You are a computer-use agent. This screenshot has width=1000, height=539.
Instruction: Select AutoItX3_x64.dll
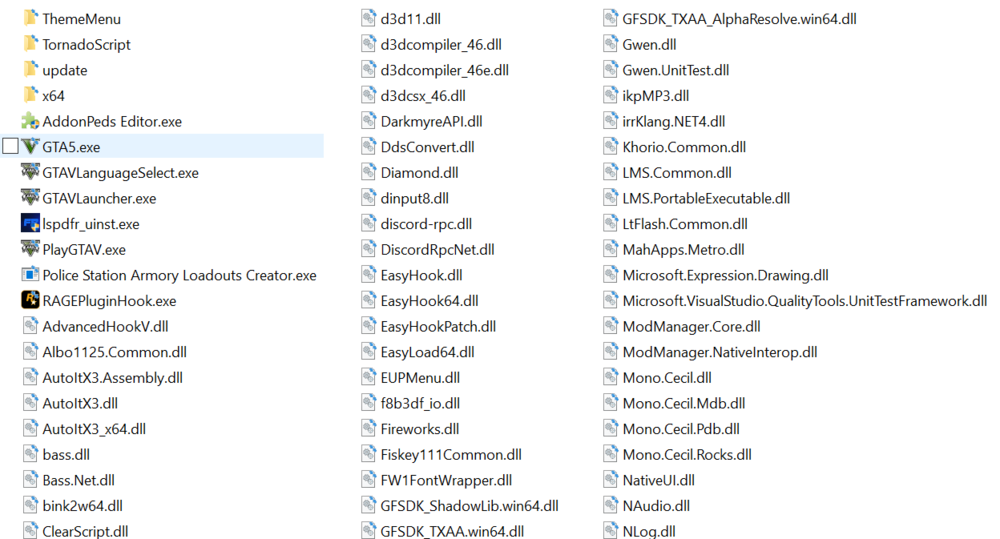[94, 429]
